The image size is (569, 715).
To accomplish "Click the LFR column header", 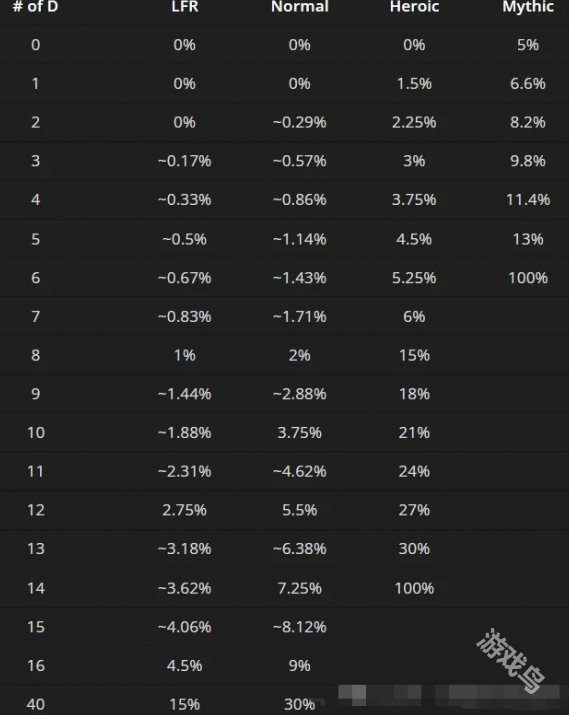I will coord(185,6).
